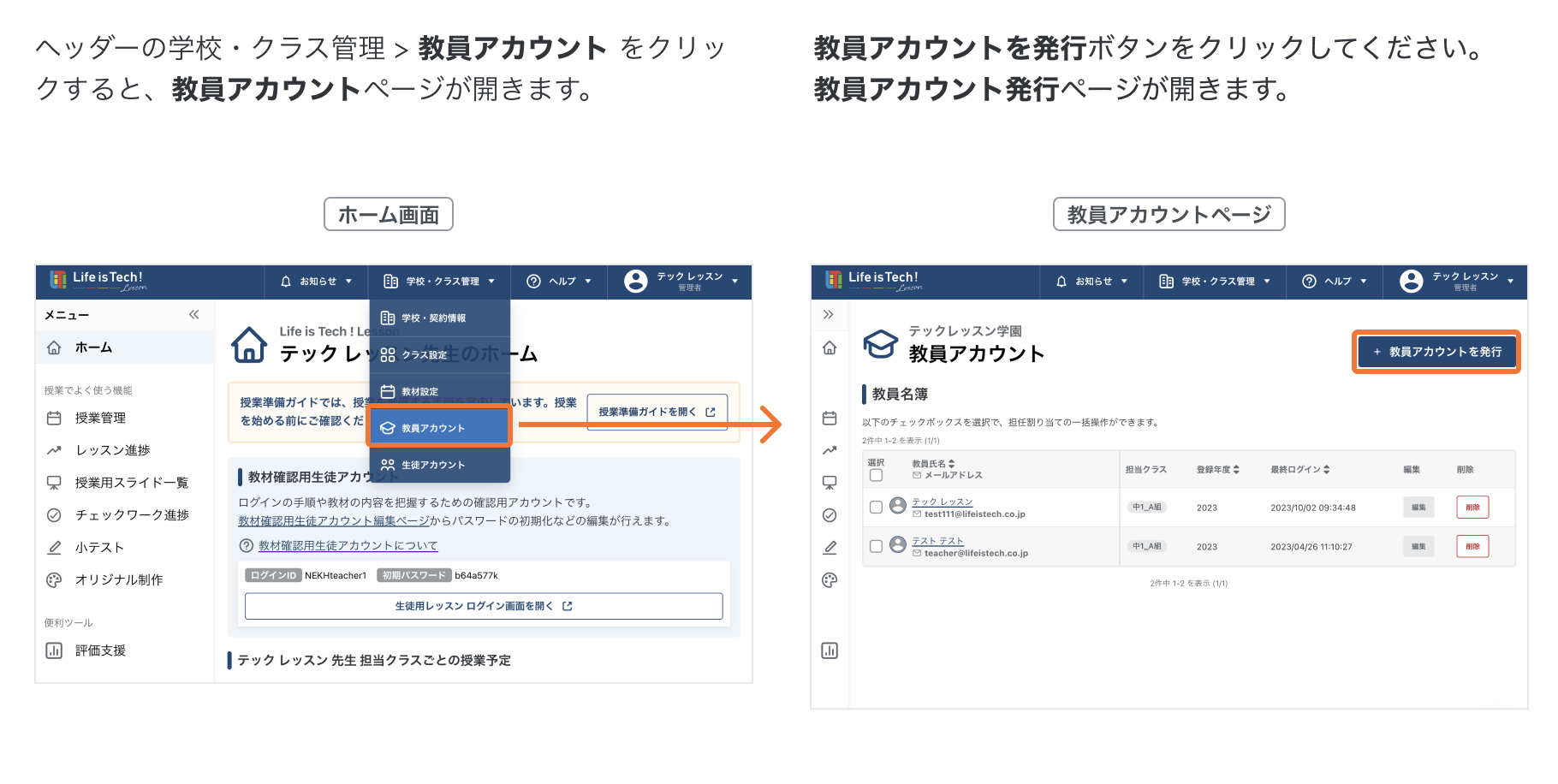Open the 教材確認用生徒アカウントについて link
The height and width of the screenshot is (784, 1558).
coord(348,545)
